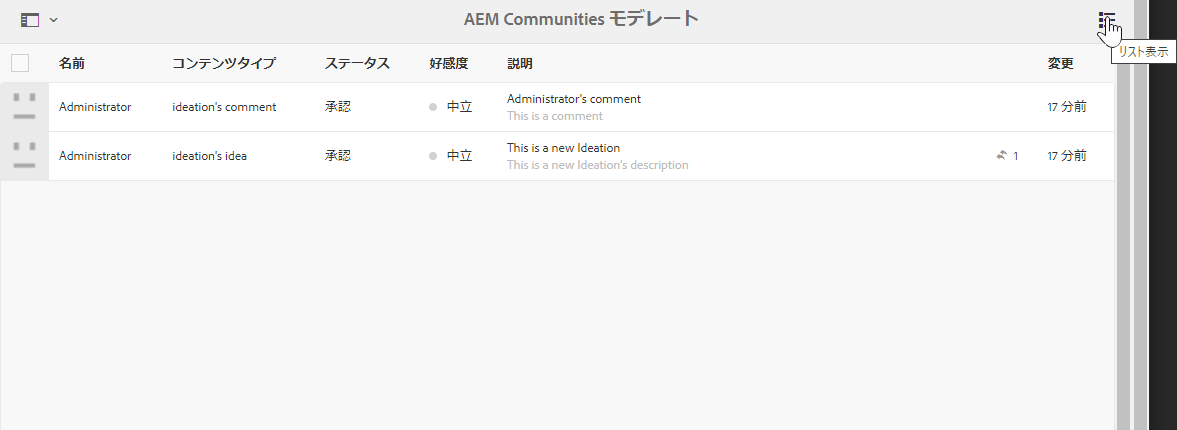
Task: Sort by コンテンツタイプ column header
Action: [224, 63]
